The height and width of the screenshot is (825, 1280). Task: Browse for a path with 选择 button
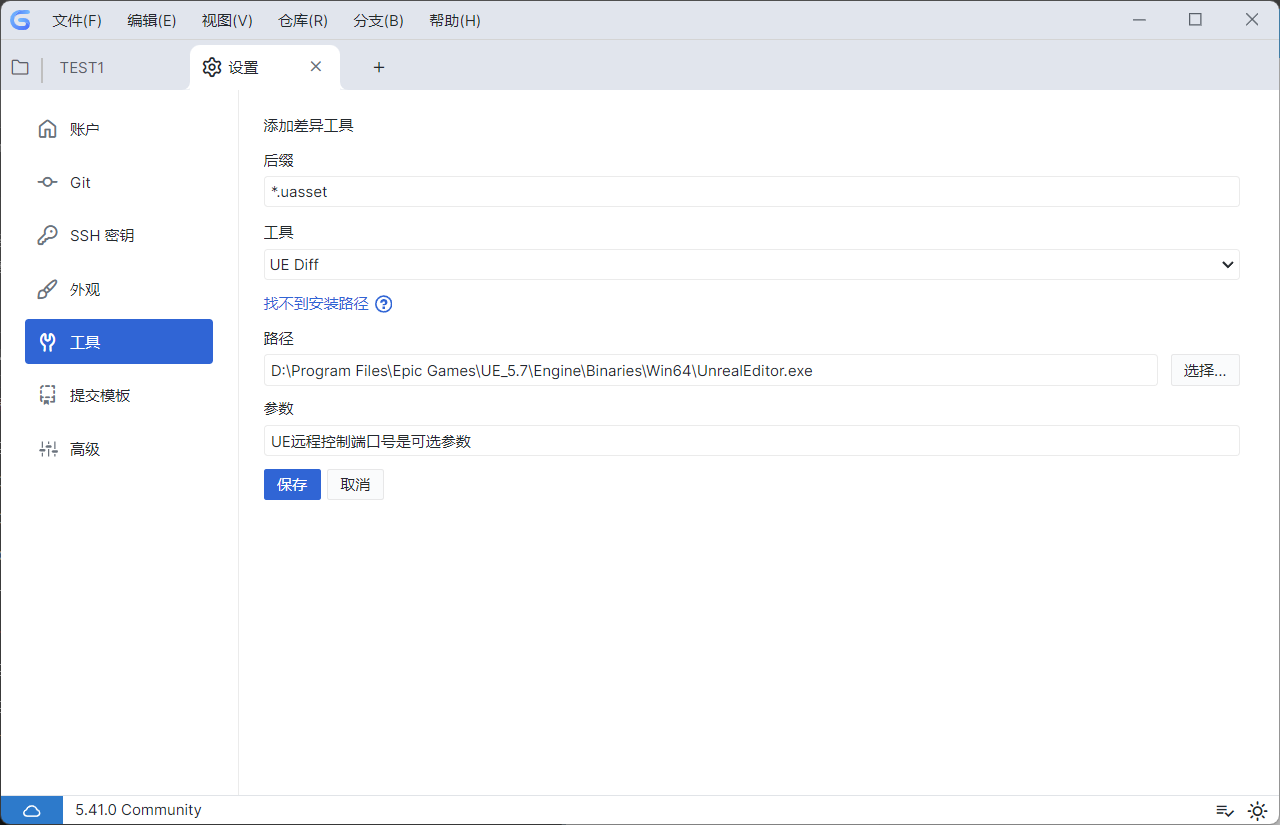[1205, 370]
